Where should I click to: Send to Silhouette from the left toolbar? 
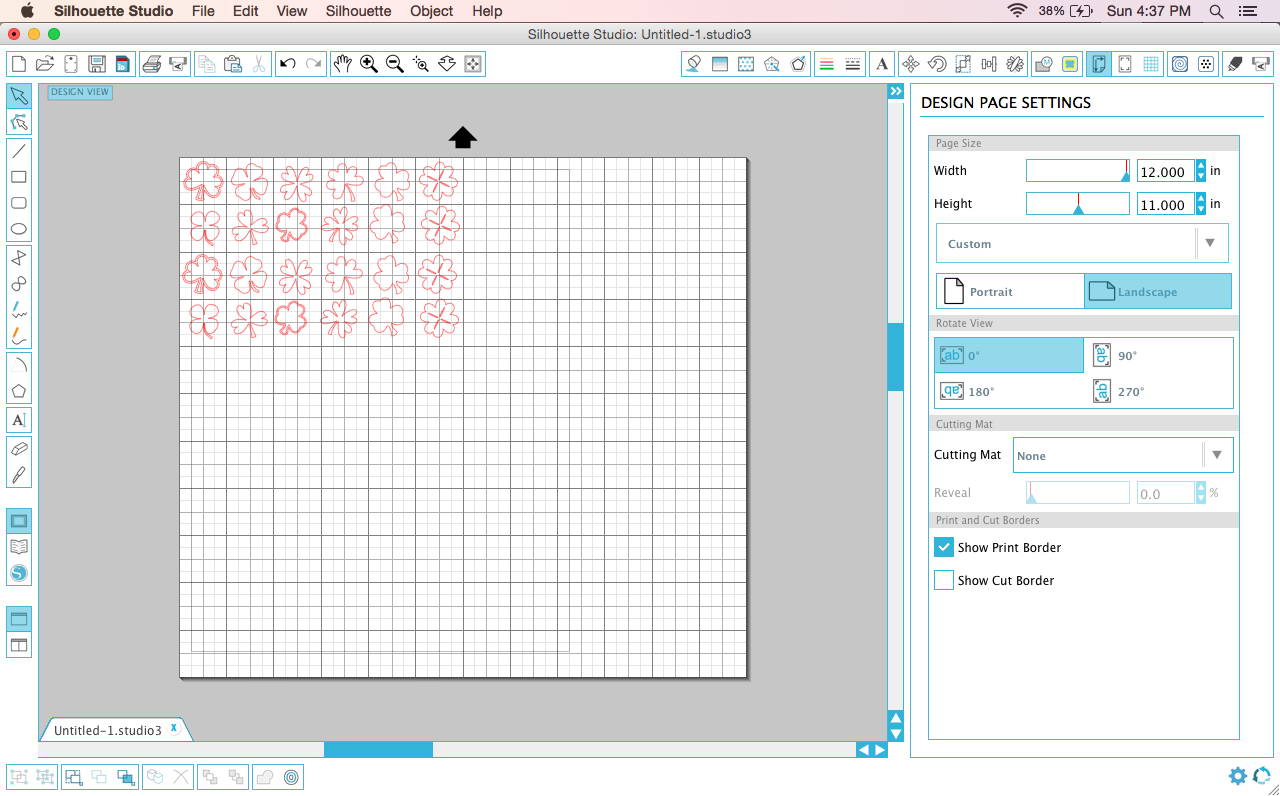pyautogui.click(x=178, y=64)
